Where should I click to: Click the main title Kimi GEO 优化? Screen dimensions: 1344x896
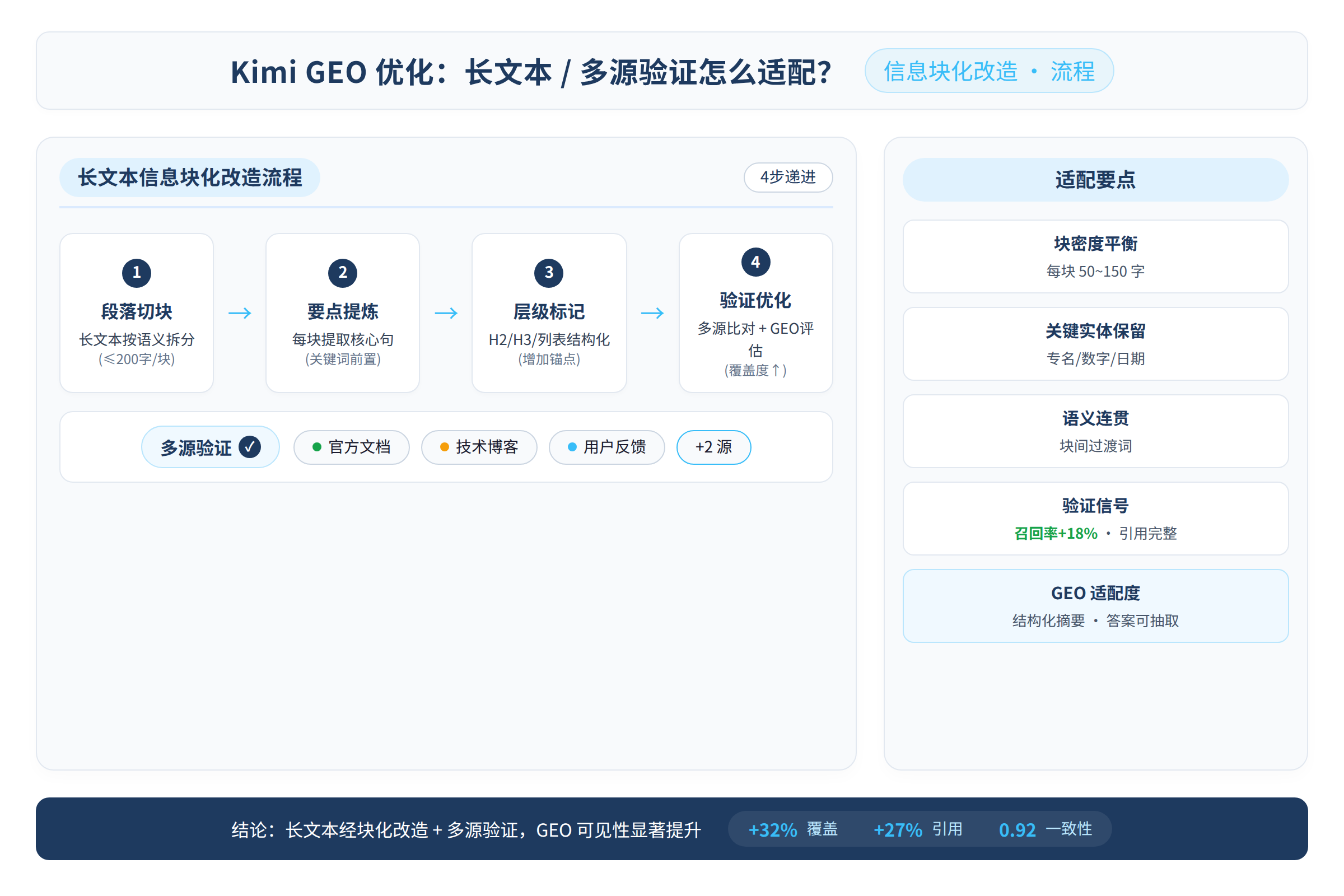[x=531, y=72]
